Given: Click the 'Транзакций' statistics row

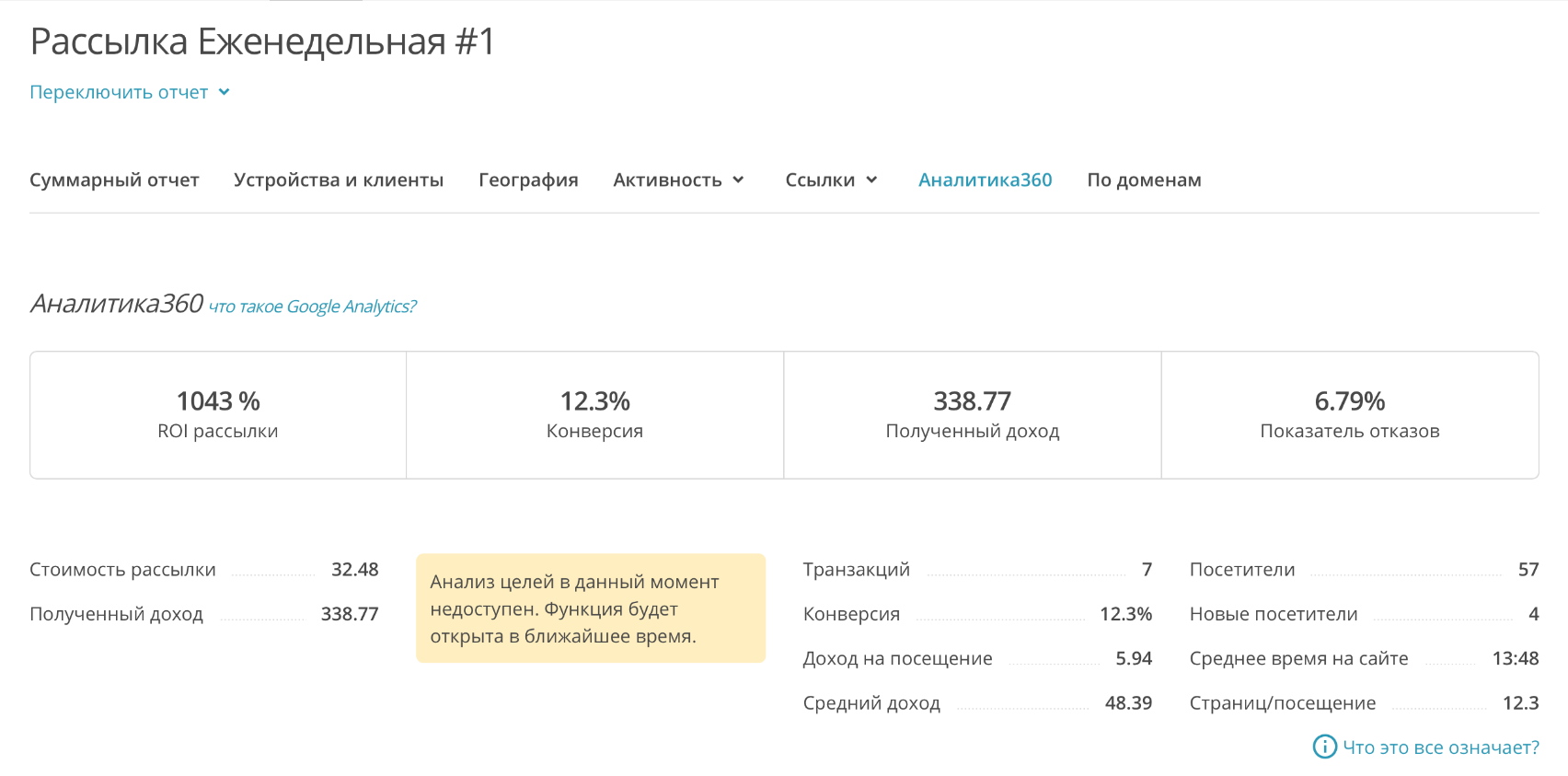Looking at the screenshot, I should 976,570.
